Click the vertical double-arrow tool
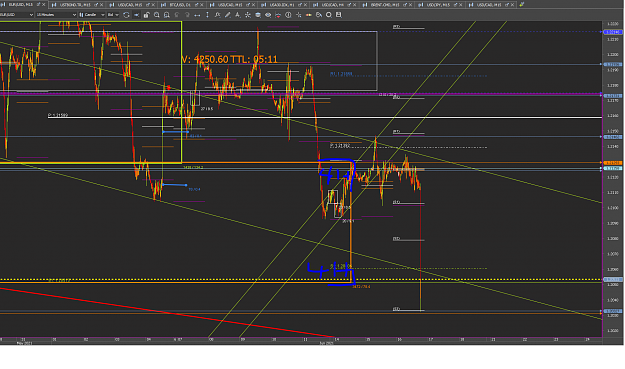The image size is (625, 369). (207, 15)
